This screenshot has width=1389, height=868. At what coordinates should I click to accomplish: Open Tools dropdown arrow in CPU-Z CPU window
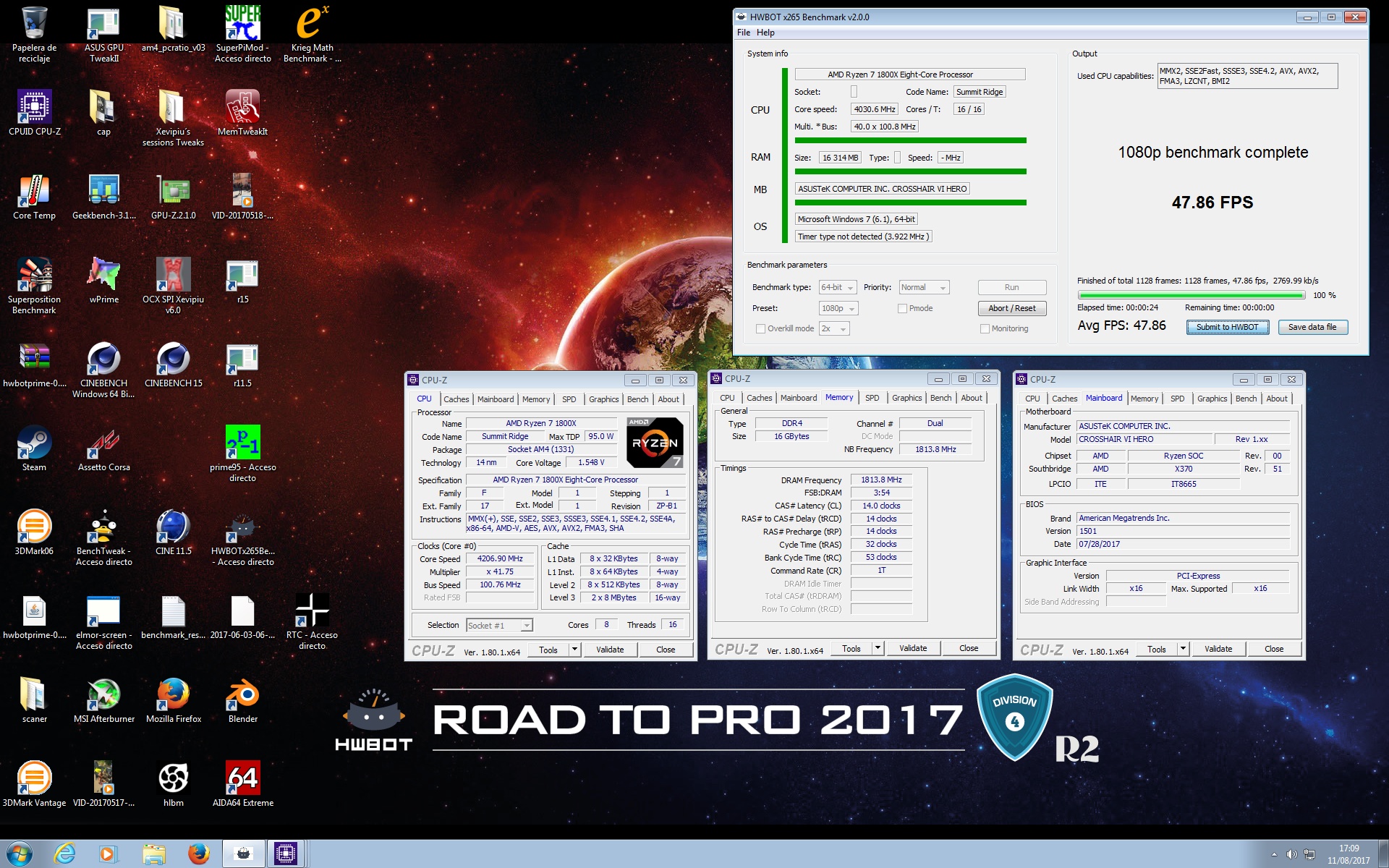(x=575, y=650)
